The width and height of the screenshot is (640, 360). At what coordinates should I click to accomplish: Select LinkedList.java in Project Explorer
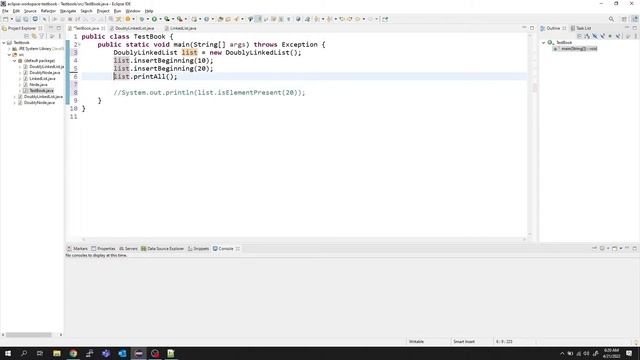tap(42, 78)
